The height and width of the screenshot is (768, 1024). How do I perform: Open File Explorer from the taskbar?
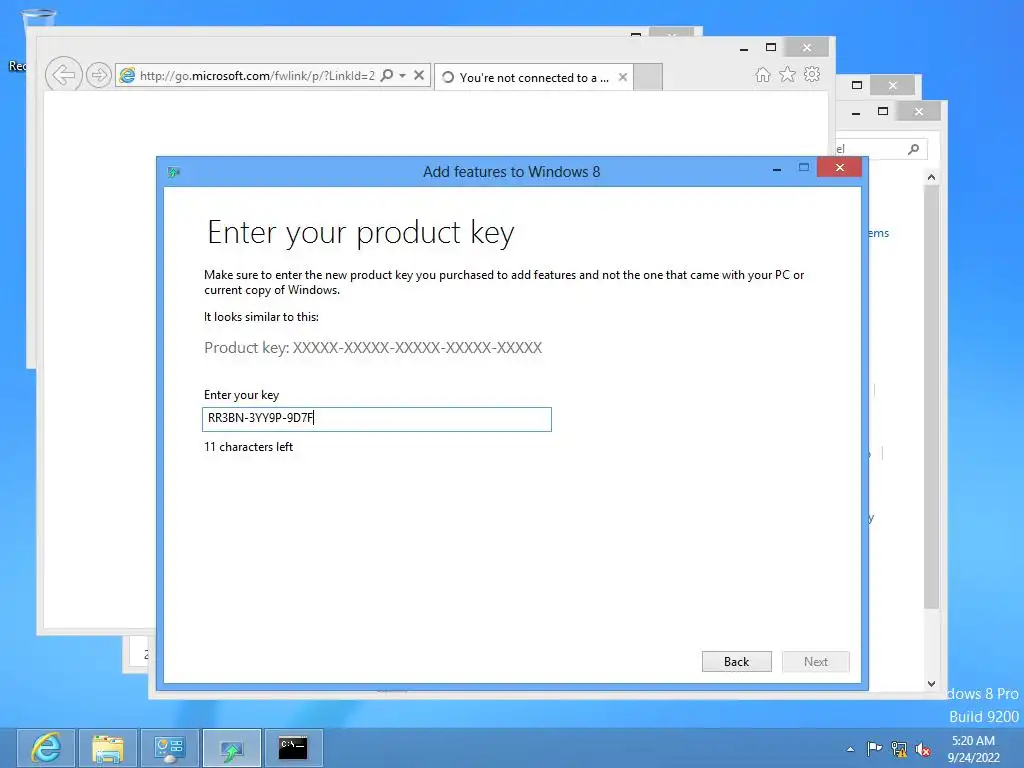108,748
